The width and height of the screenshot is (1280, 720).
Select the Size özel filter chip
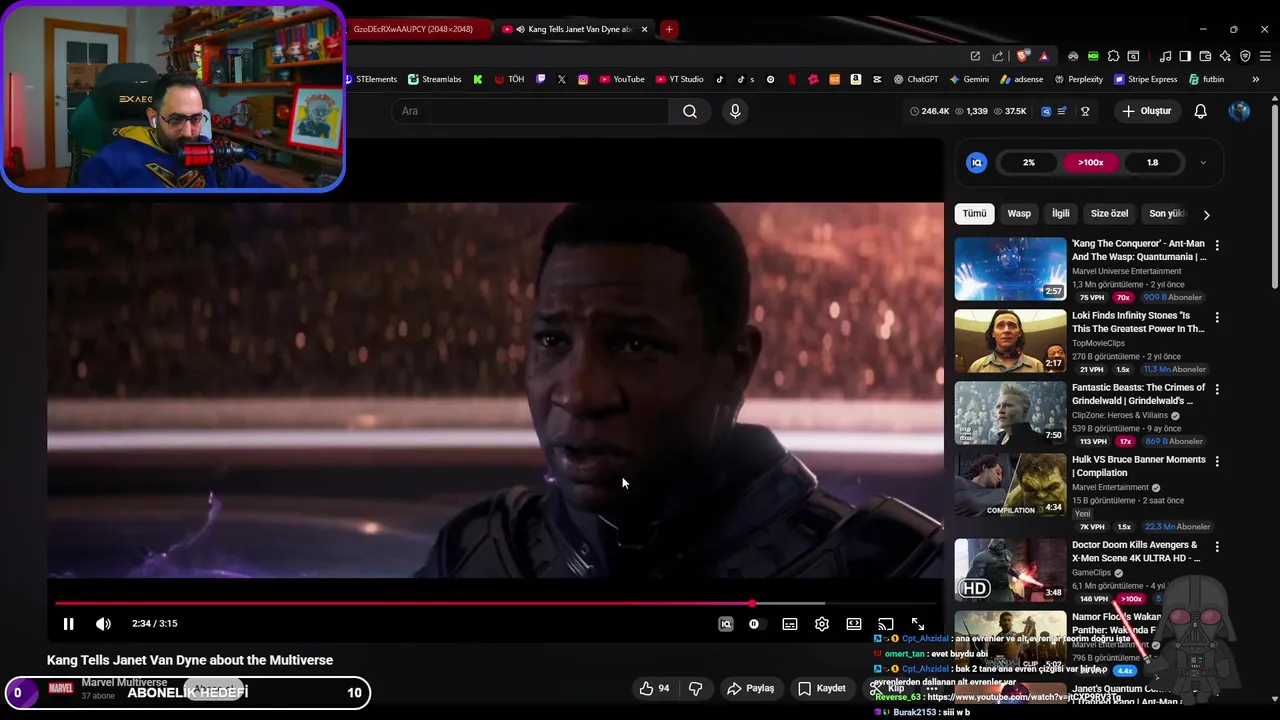click(x=1109, y=213)
